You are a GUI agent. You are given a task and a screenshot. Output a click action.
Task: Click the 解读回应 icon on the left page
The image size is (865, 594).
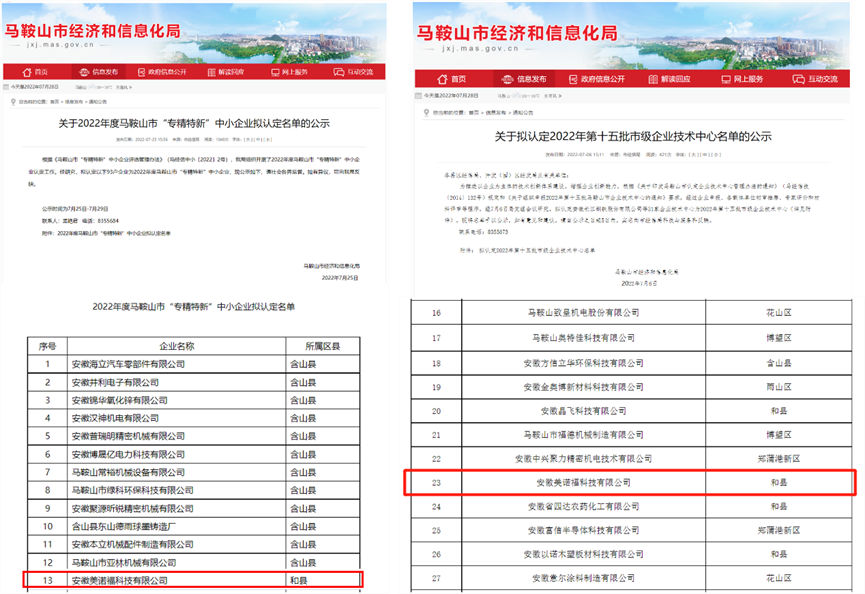(211, 72)
